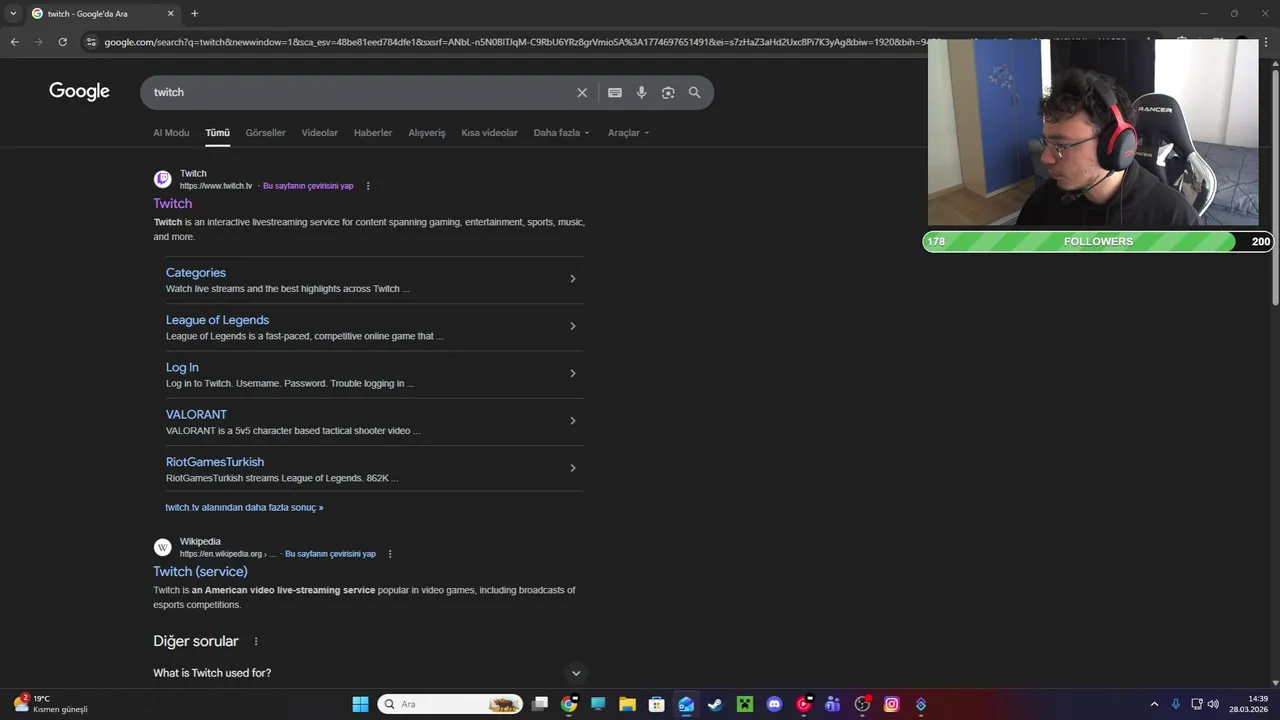Open a new browser tab with plus icon
The width and height of the screenshot is (1280, 720).
click(x=194, y=14)
